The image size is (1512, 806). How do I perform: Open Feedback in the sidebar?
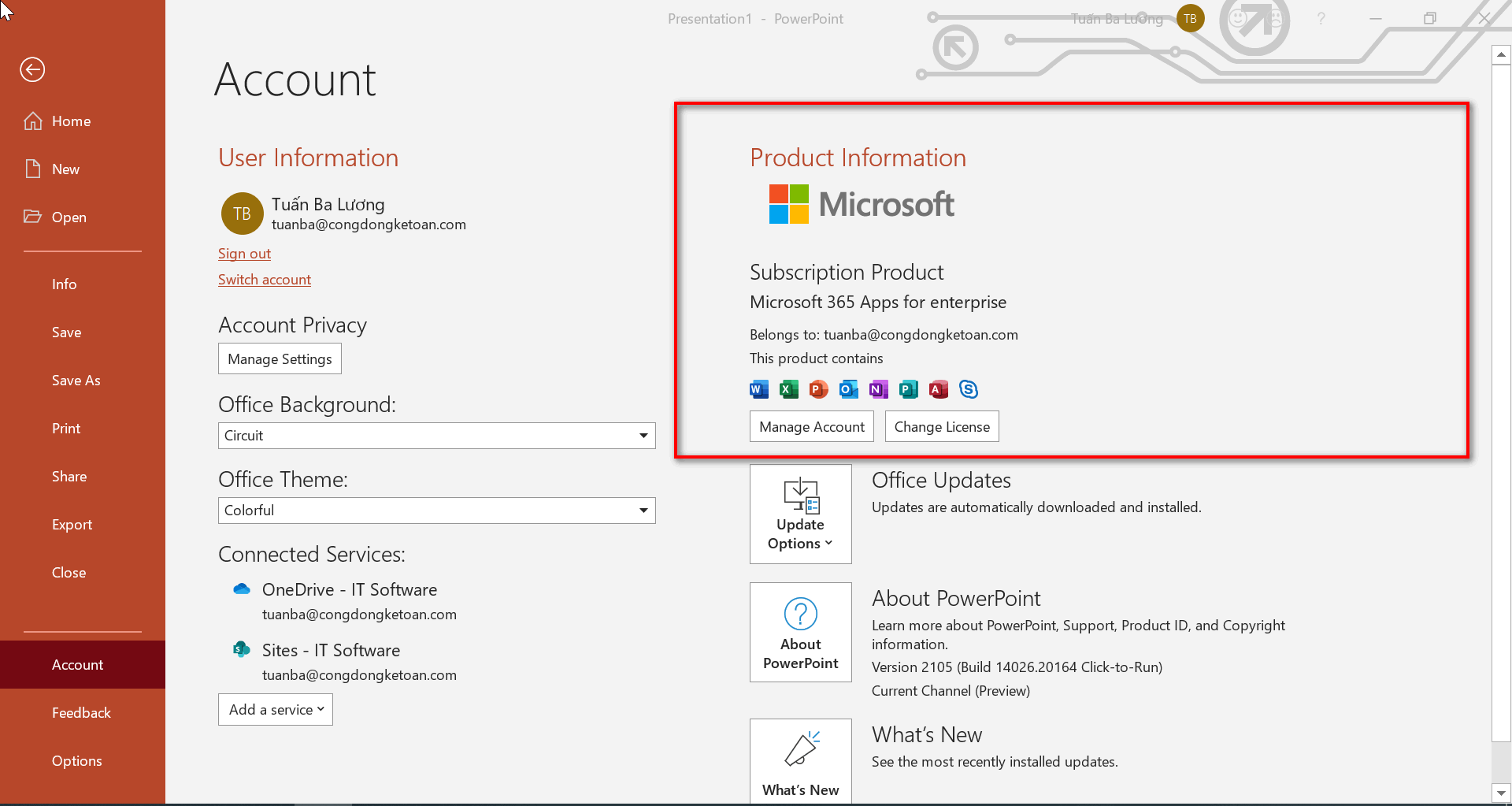tap(83, 713)
